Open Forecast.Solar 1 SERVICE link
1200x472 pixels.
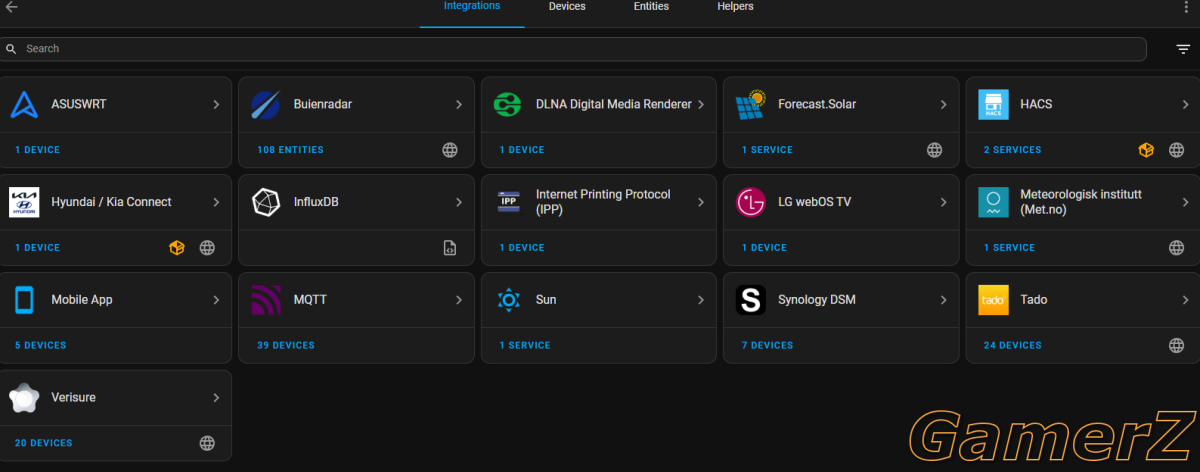pyautogui.click(x=767, y=150)
